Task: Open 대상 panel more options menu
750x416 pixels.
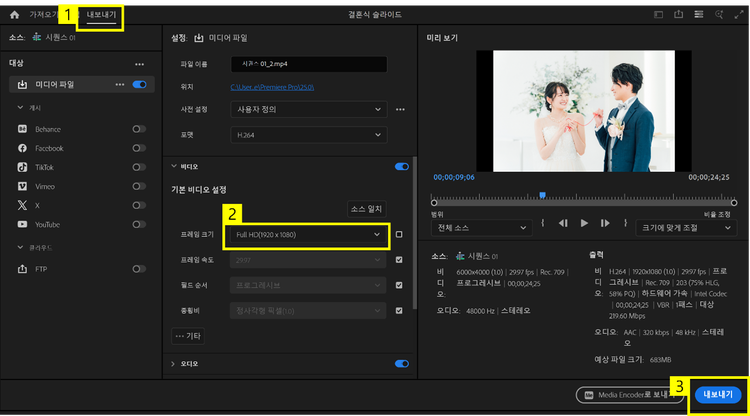Action: pos(139,64)
